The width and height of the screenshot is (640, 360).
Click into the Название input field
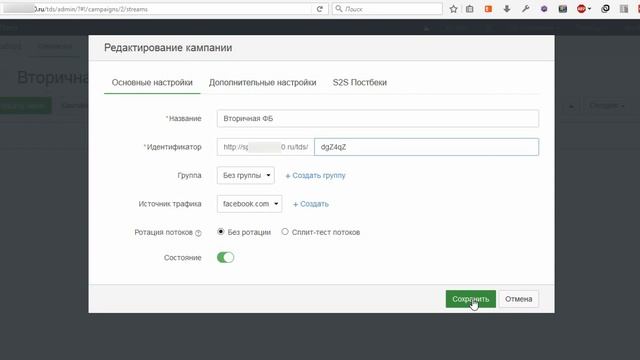[378, 118]
